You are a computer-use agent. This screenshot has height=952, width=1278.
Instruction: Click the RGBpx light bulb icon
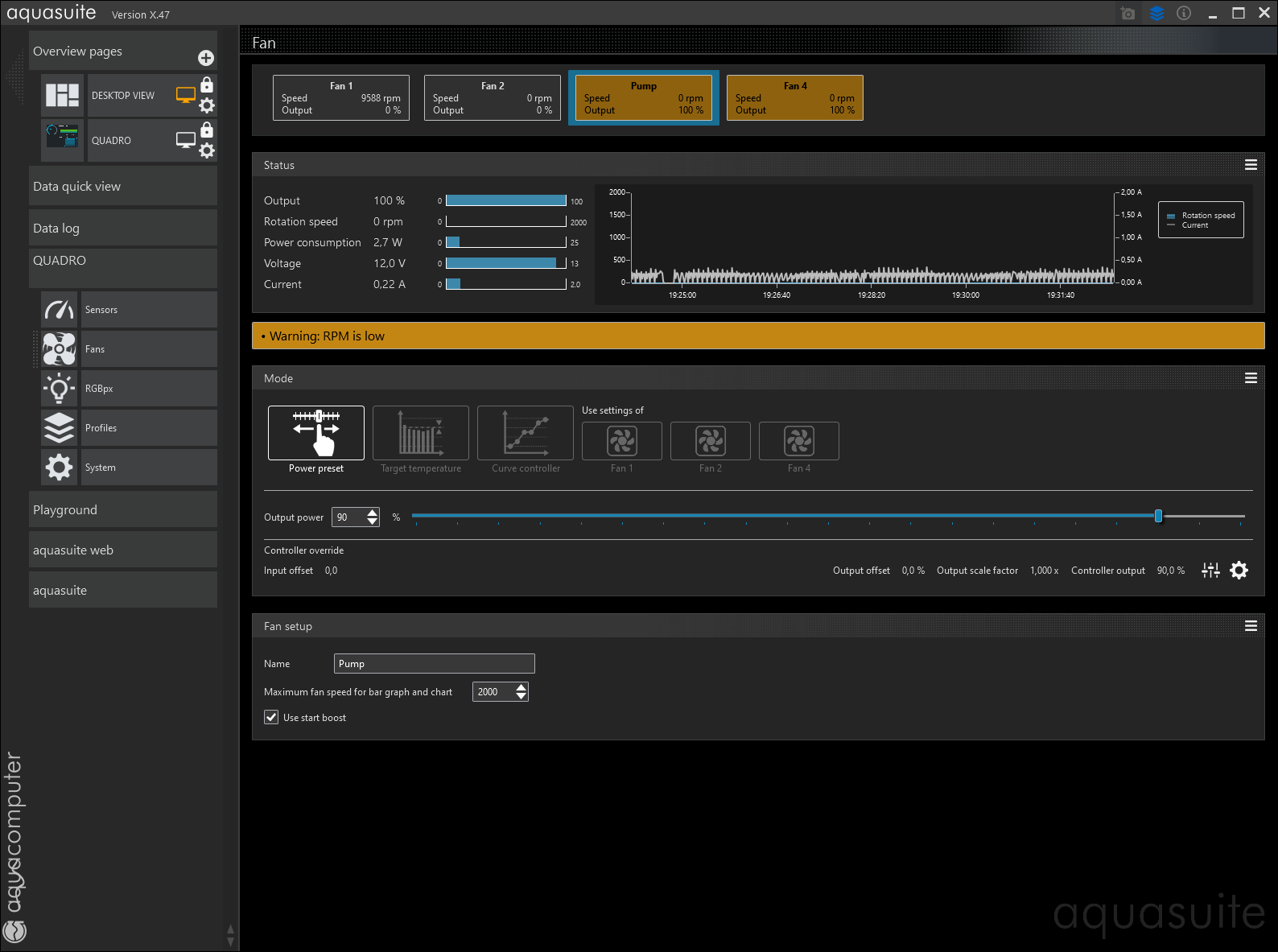[x=60, y=389]
